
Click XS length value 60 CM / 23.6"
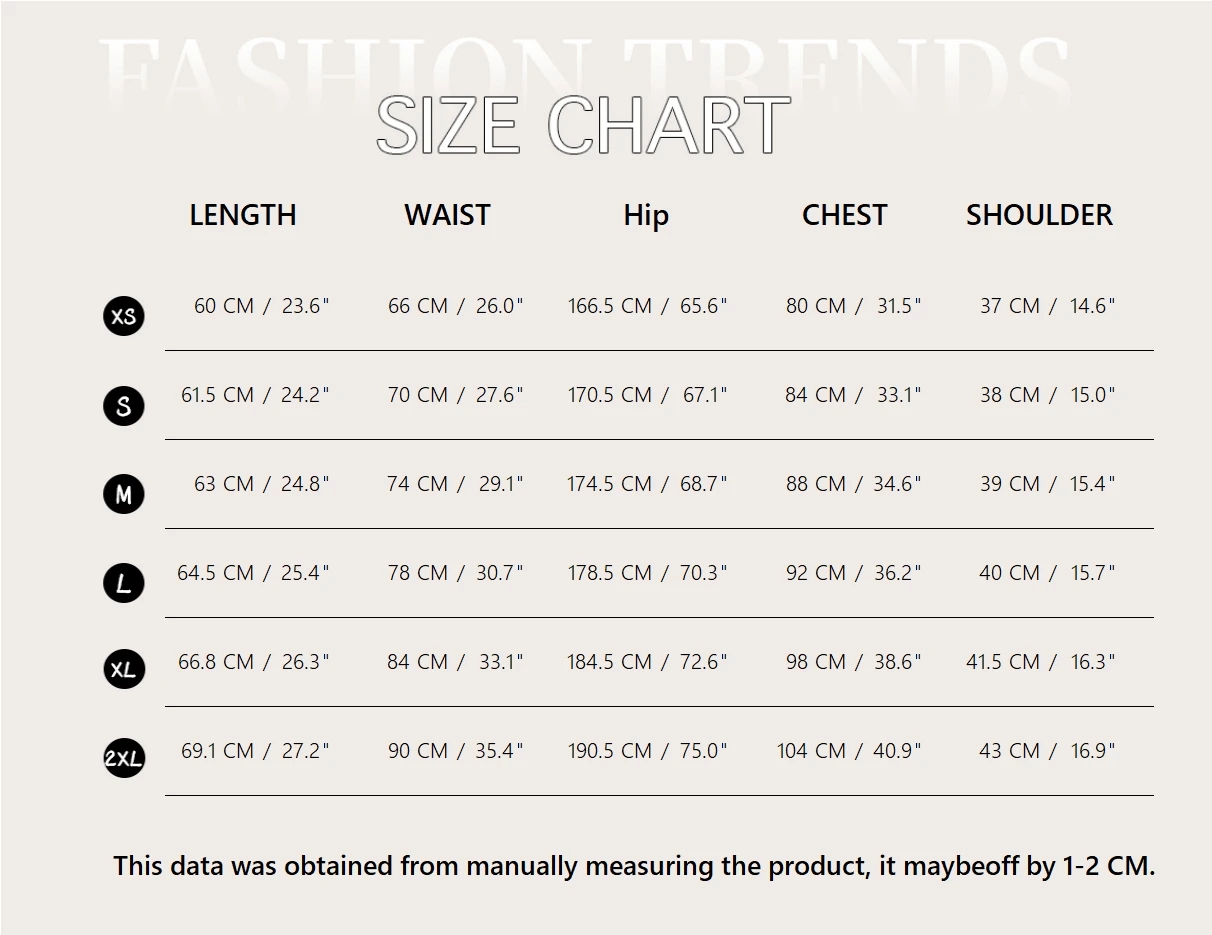pos(261,306)
